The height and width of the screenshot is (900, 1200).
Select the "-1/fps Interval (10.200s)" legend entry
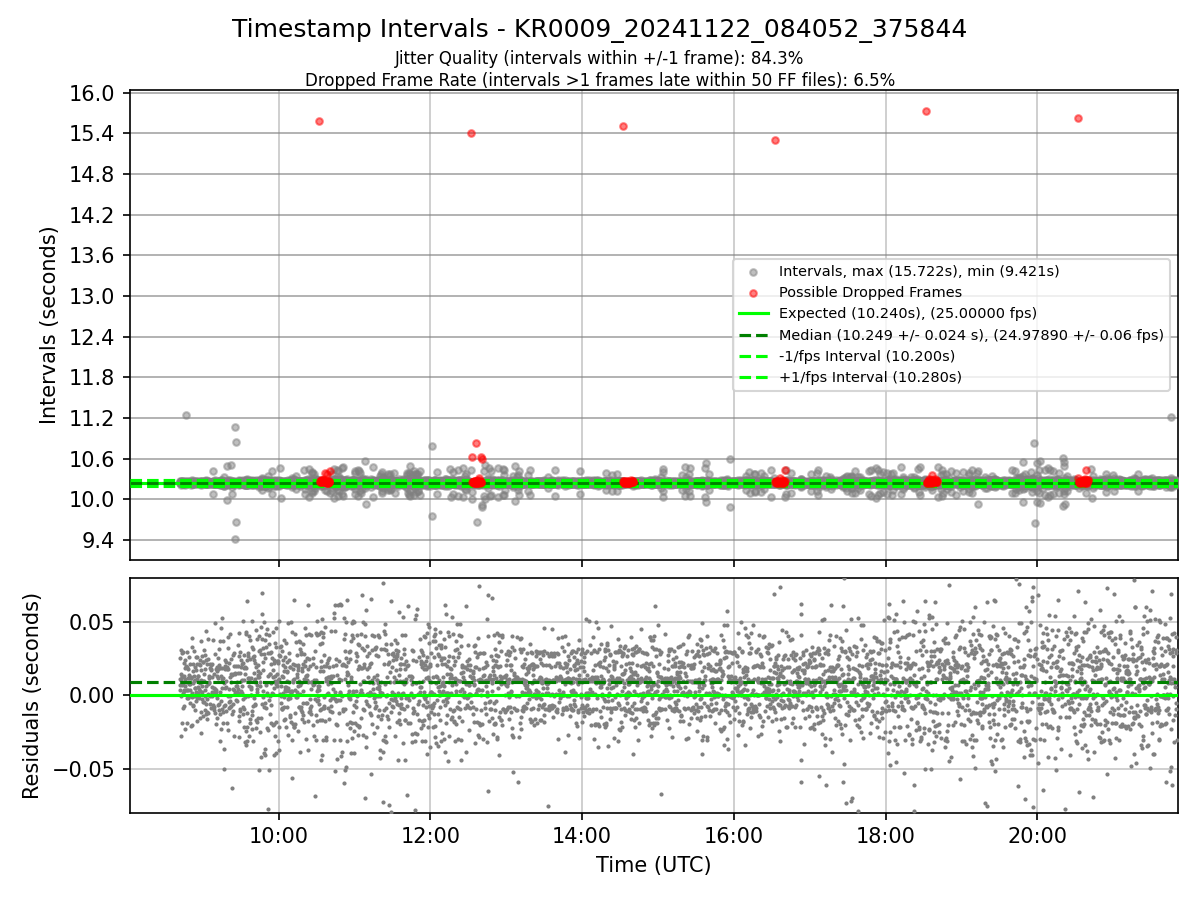866,356
